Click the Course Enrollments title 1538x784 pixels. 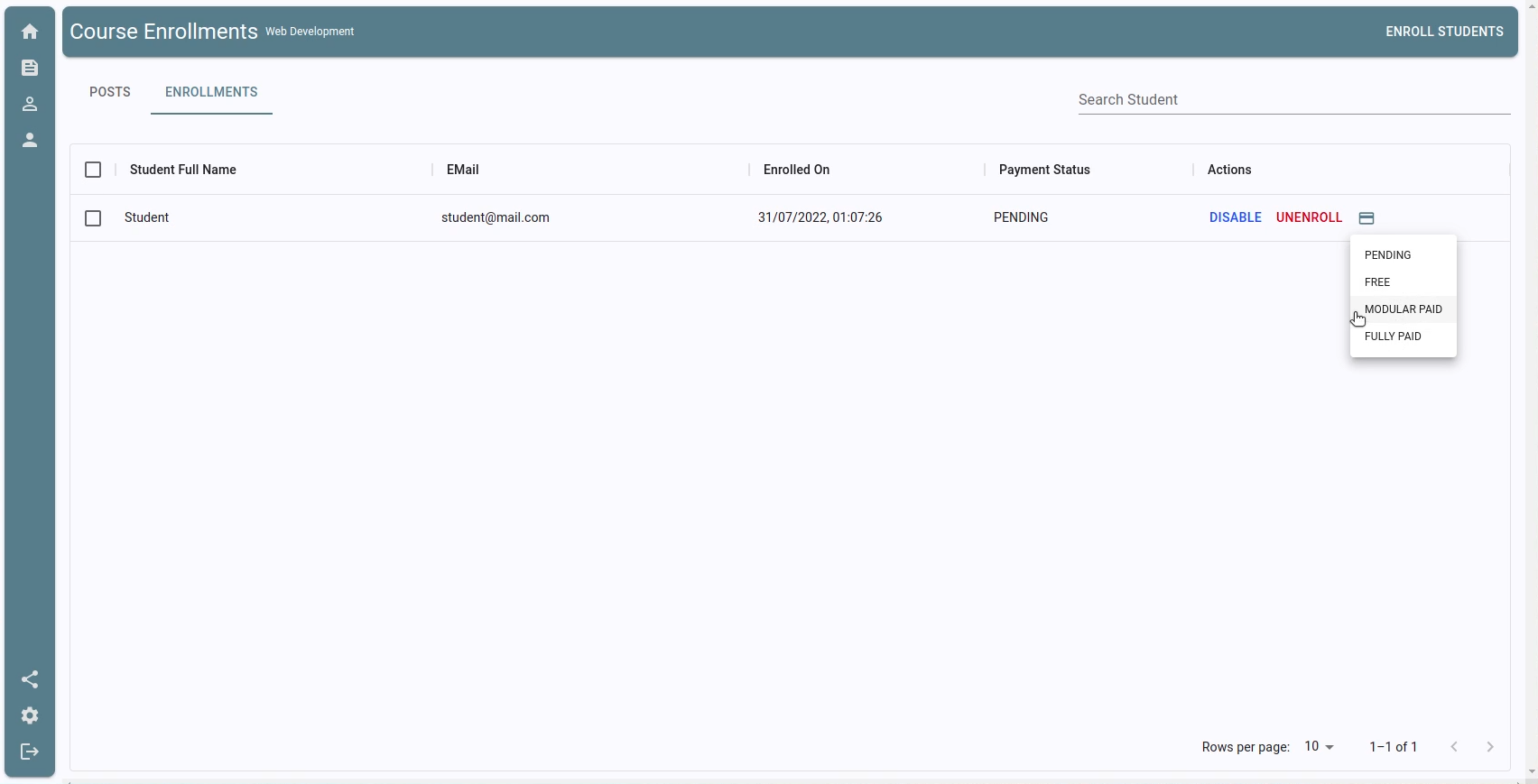coord(163,32)
